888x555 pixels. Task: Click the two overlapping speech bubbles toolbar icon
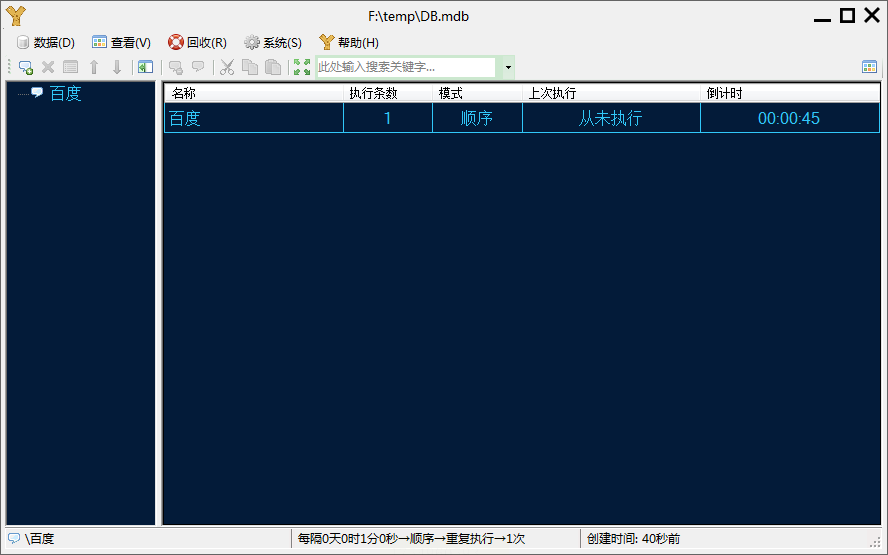coord(176,67)
